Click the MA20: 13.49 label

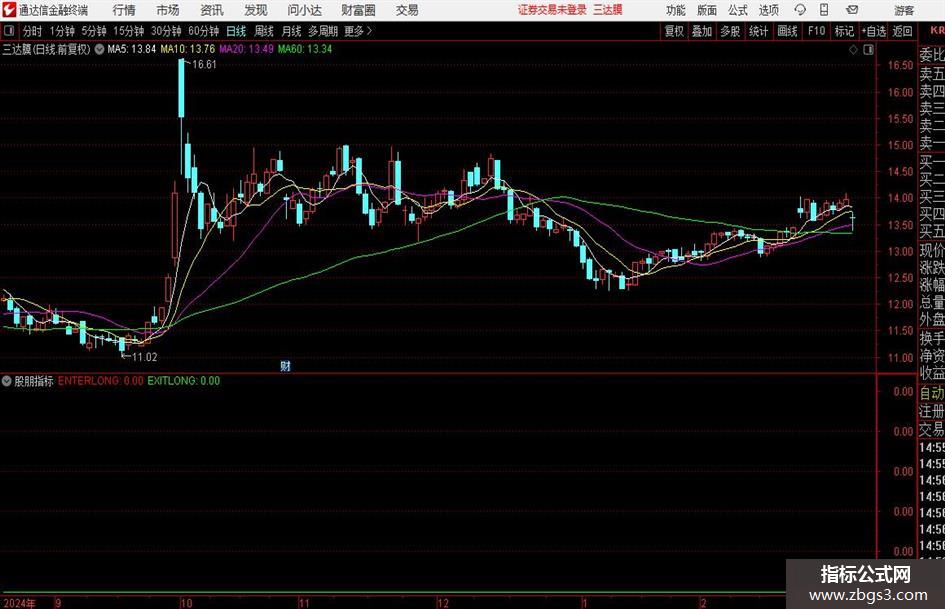(246, 49)
